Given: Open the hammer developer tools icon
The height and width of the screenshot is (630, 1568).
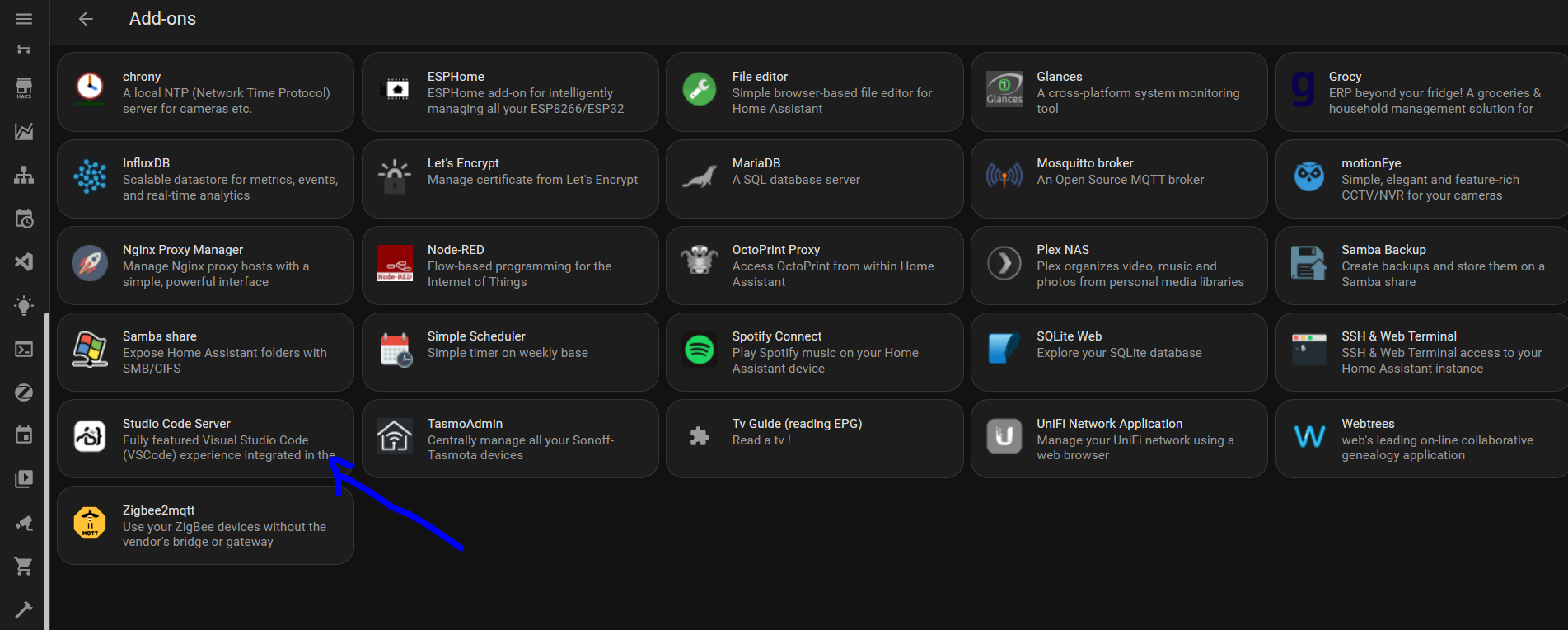Looking at the screenshot, I should (24, 609).
